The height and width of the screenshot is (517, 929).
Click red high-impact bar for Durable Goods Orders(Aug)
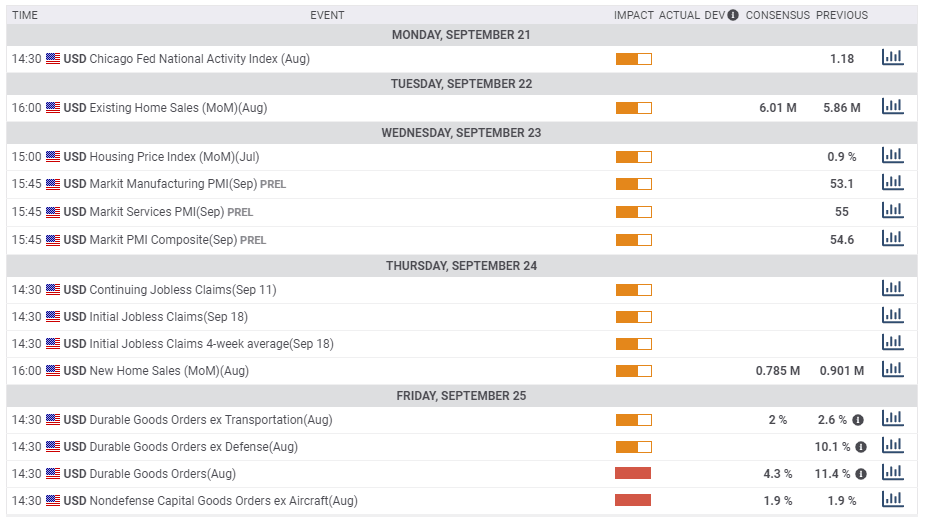(x=633, y=473)
